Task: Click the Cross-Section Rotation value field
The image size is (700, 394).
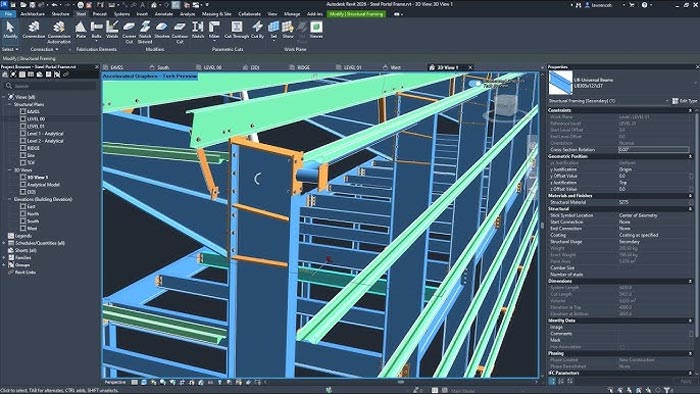Action: (654, 149)
